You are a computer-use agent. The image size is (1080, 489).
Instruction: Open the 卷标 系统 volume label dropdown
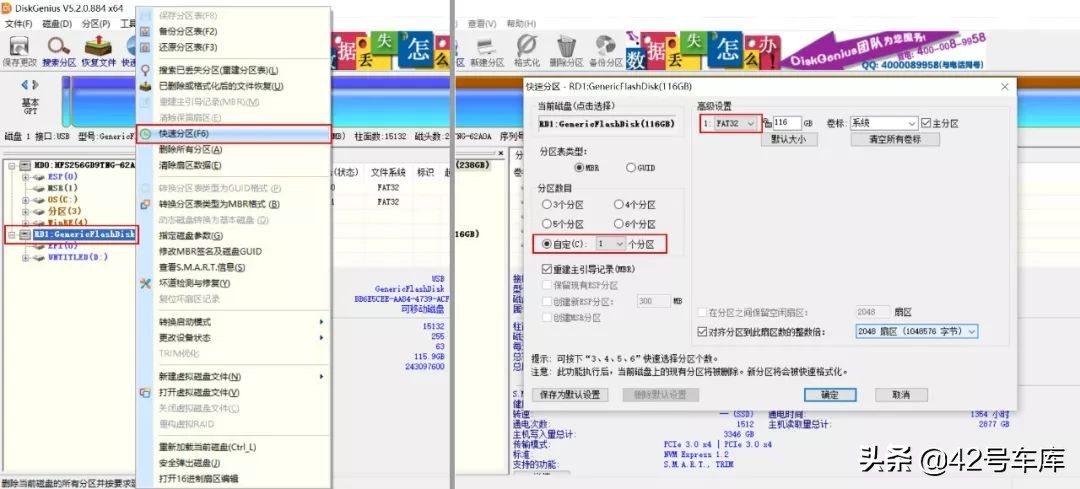884,123
